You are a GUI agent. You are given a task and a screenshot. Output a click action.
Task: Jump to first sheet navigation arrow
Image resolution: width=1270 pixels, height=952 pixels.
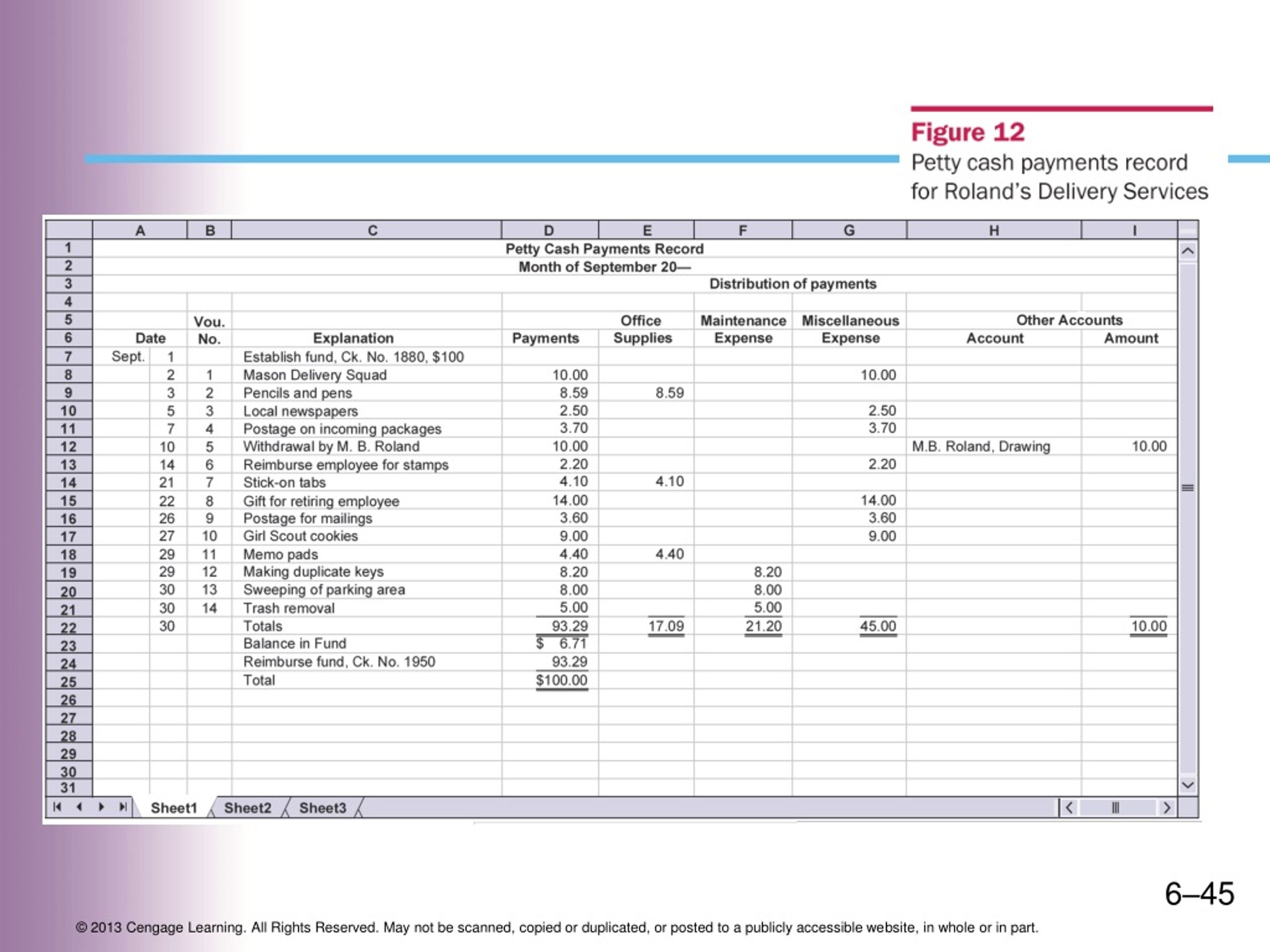coord(58,807)
